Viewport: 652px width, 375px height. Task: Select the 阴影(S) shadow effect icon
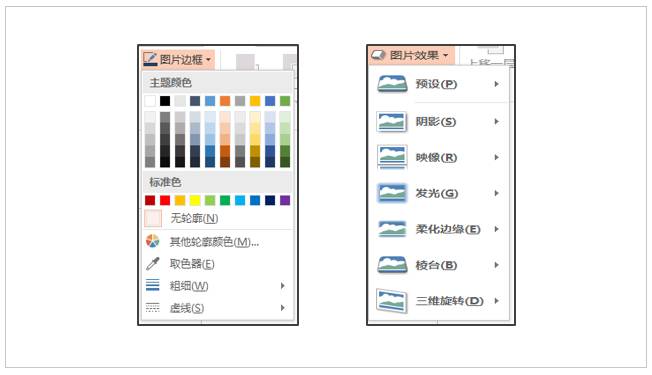tap(392, 121)
